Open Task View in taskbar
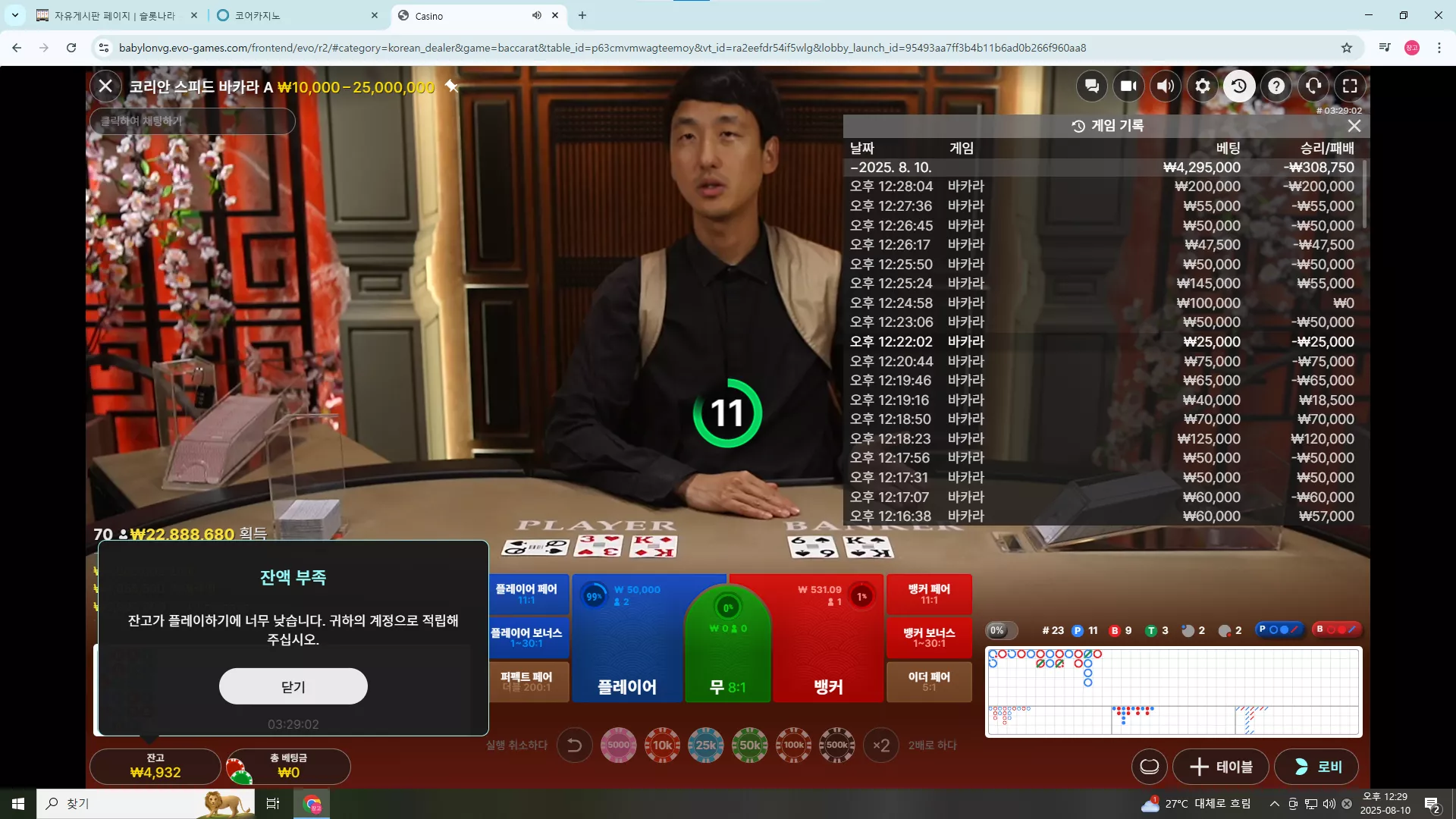Screen dimensions: 1456x819 coord(273,804)
